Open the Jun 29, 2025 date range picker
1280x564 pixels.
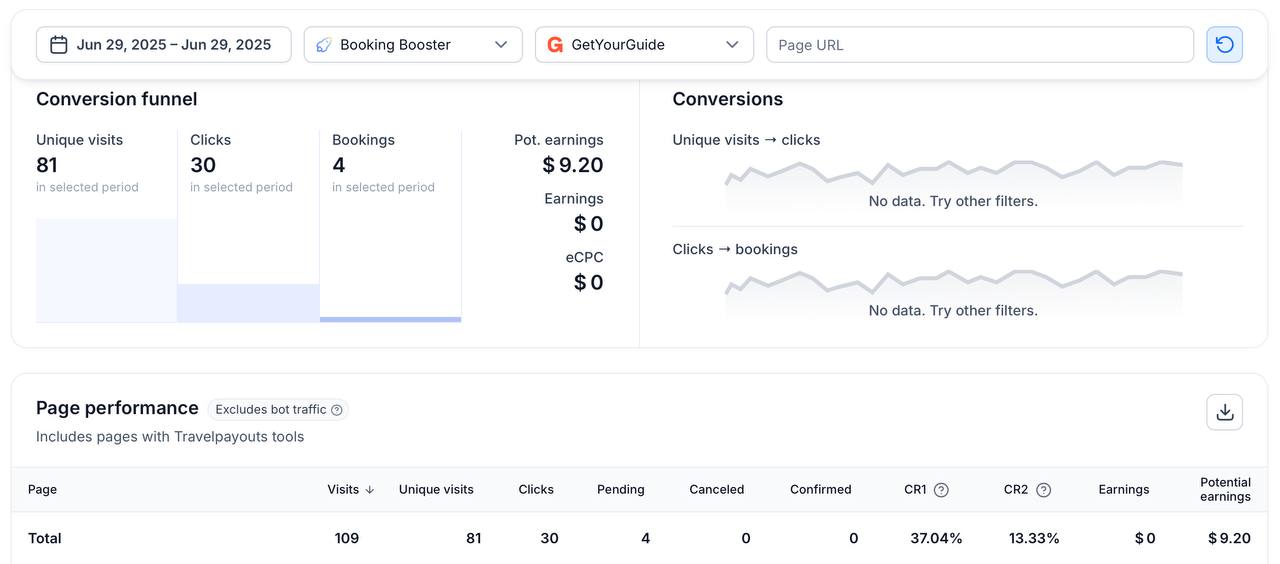coord(173,45)
